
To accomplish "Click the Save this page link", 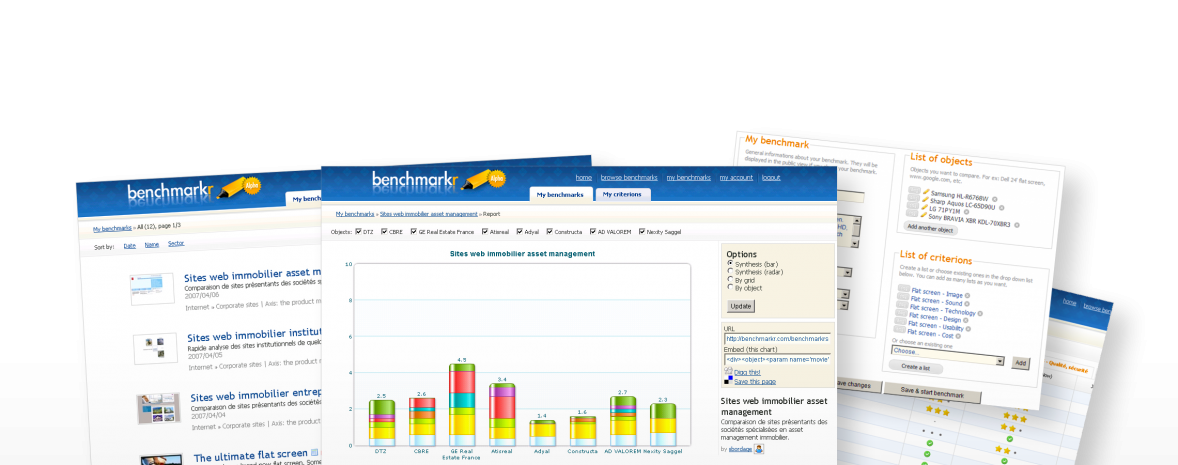I will click(x=755, y=381).
